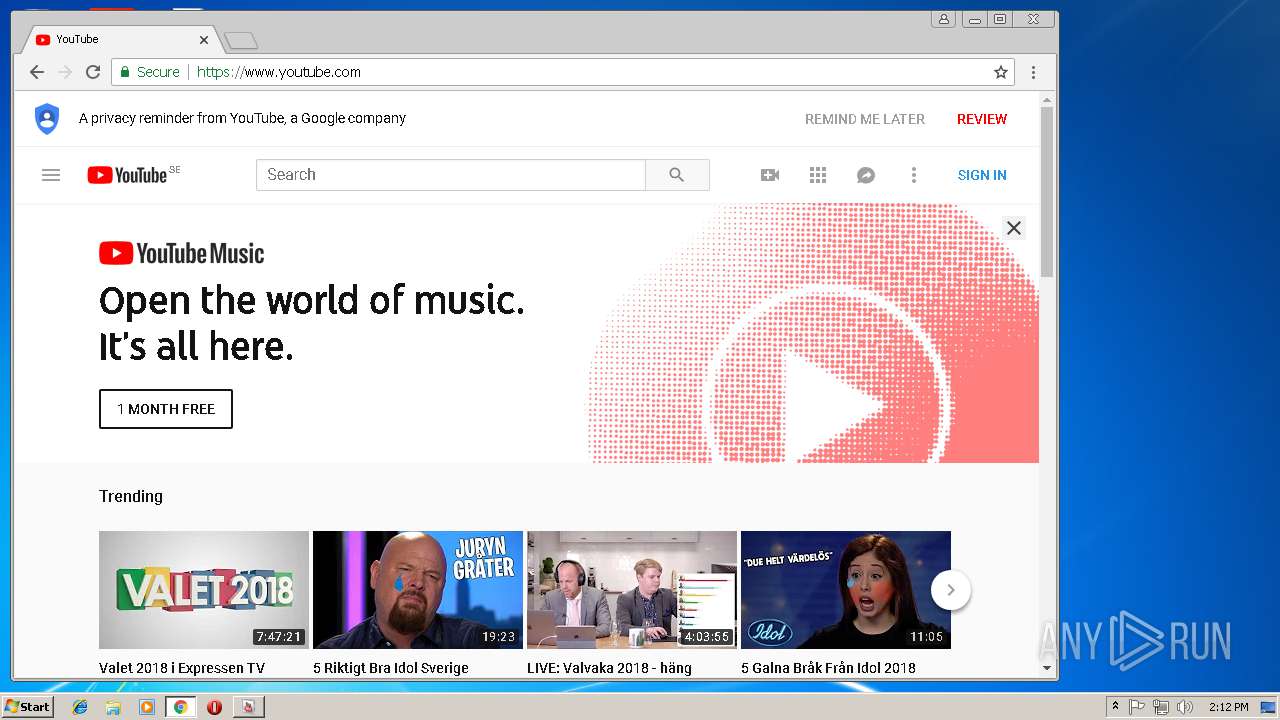Click the Trending section heading

(x=131, y=496)
